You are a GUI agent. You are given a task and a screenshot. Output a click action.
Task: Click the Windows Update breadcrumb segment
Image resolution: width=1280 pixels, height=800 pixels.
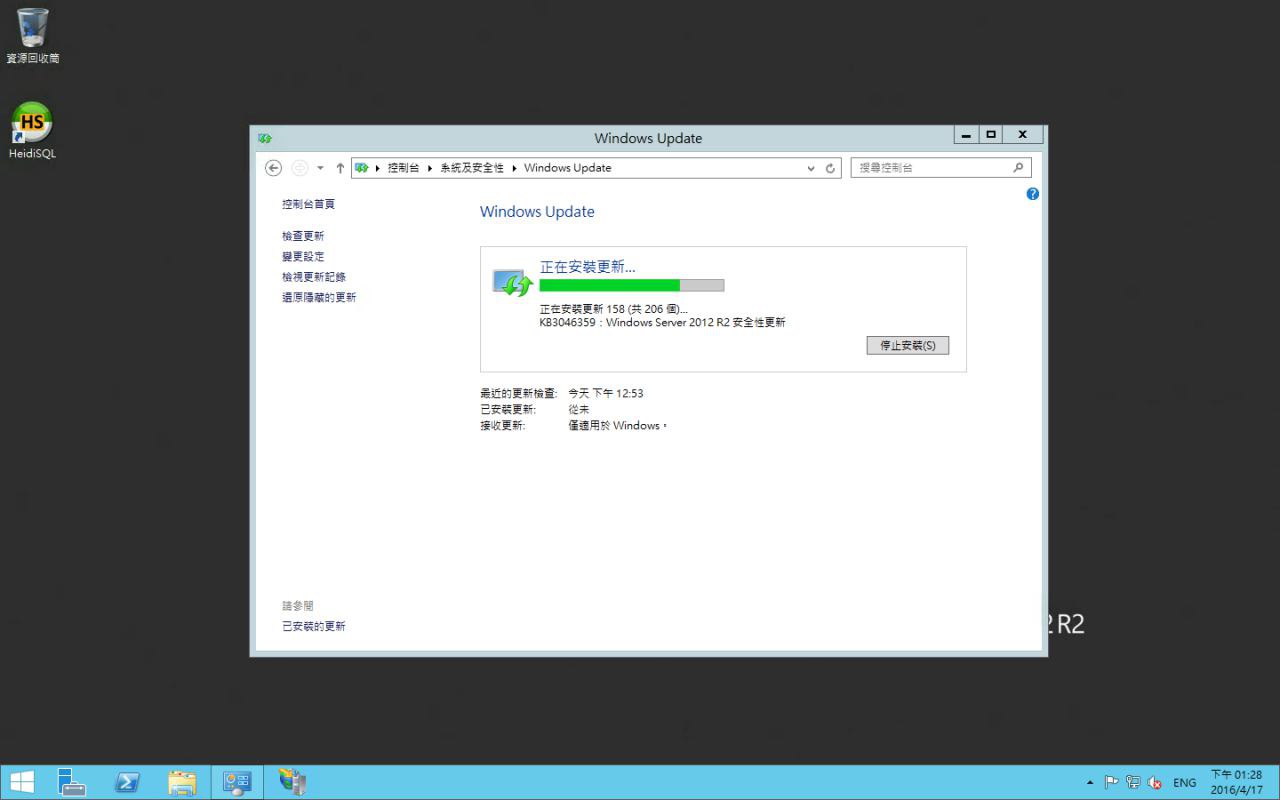tap(567, 168)
